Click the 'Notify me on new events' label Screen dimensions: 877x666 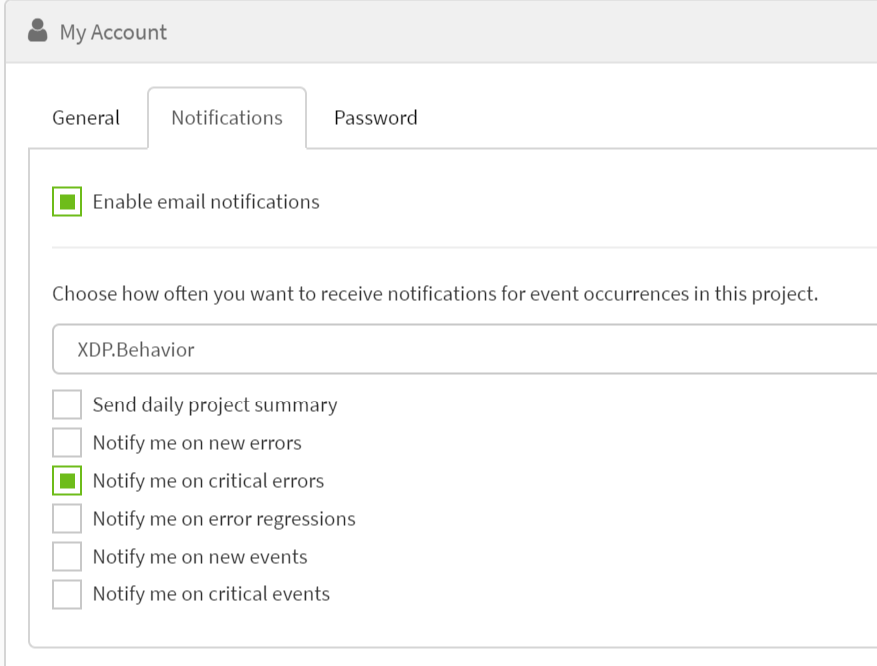point(200,557)
